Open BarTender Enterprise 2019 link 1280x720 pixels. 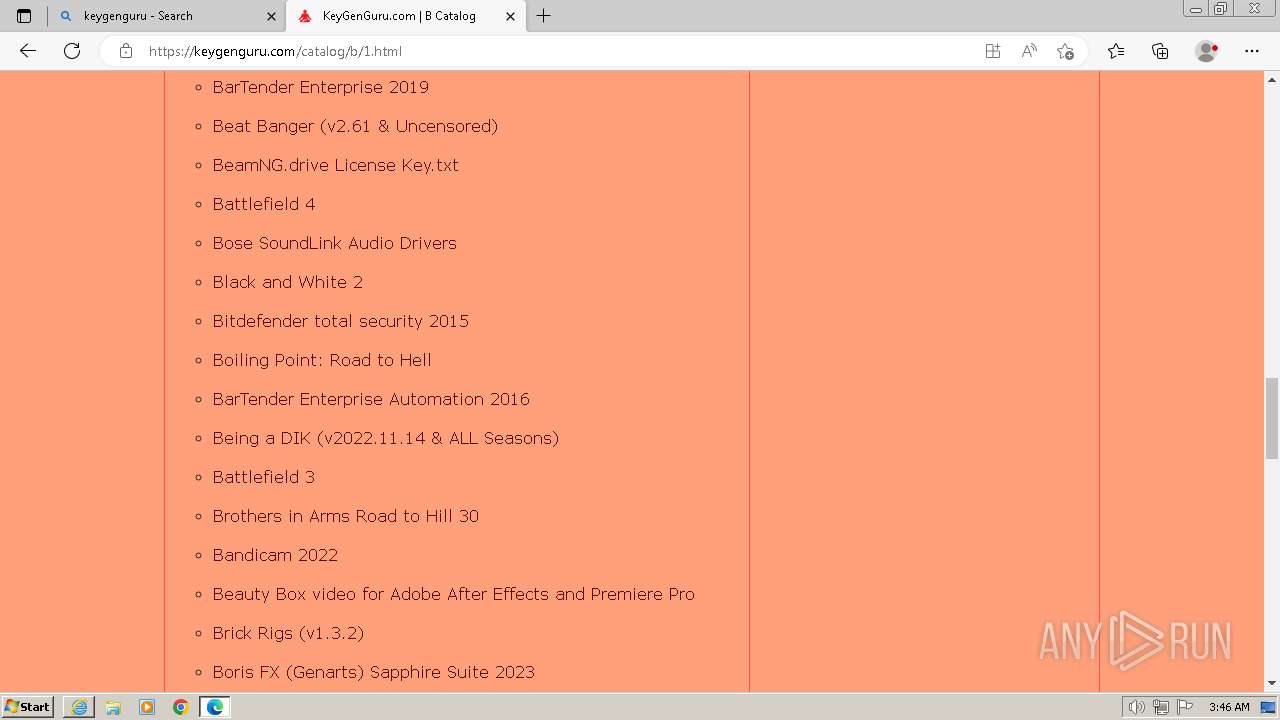click(x=320, y=87)
